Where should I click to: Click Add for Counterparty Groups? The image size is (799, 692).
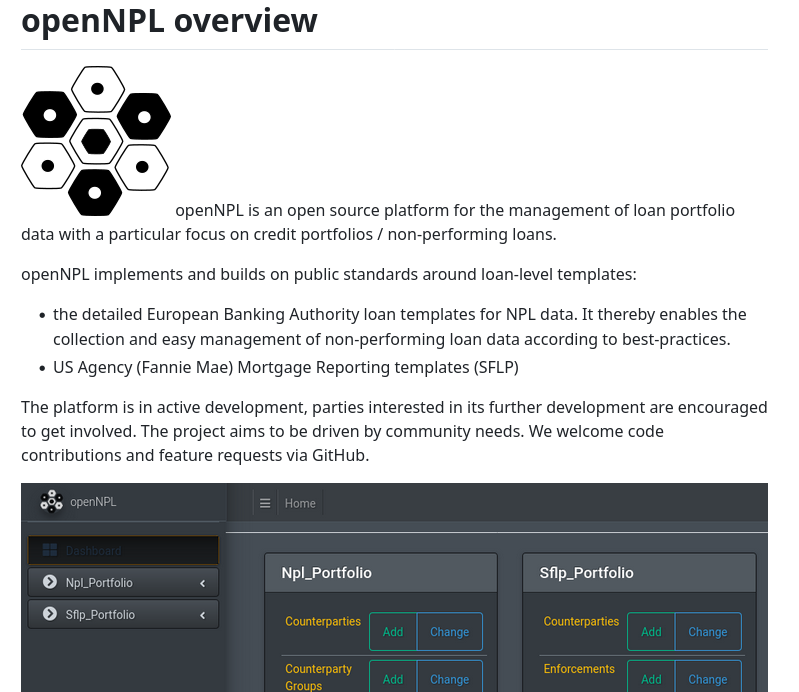[x=393, y=678]
